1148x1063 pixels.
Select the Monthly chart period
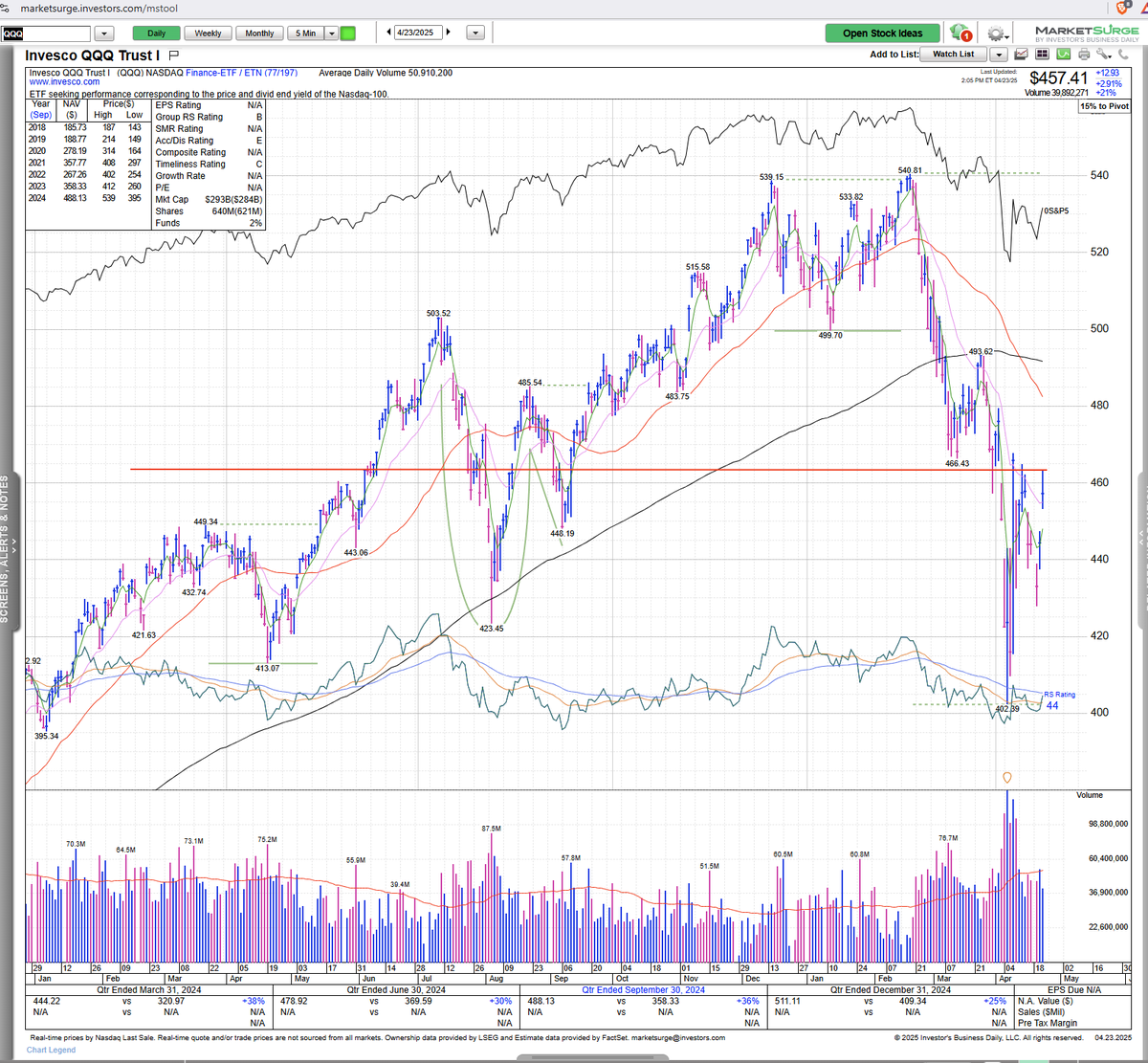tap(259, 33)
